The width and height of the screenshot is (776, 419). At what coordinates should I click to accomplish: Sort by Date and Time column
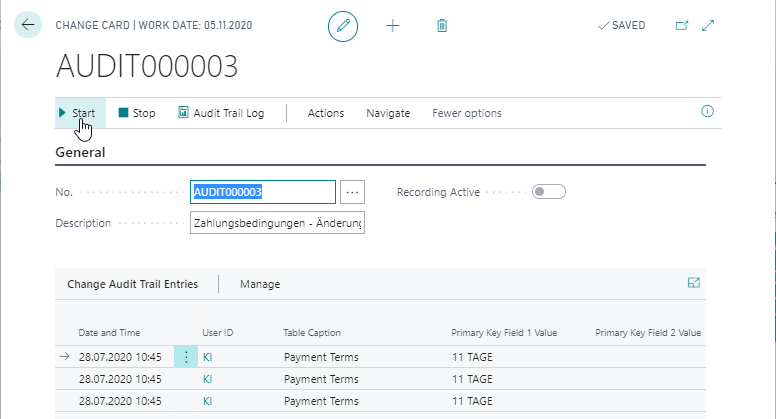[109, 333]
